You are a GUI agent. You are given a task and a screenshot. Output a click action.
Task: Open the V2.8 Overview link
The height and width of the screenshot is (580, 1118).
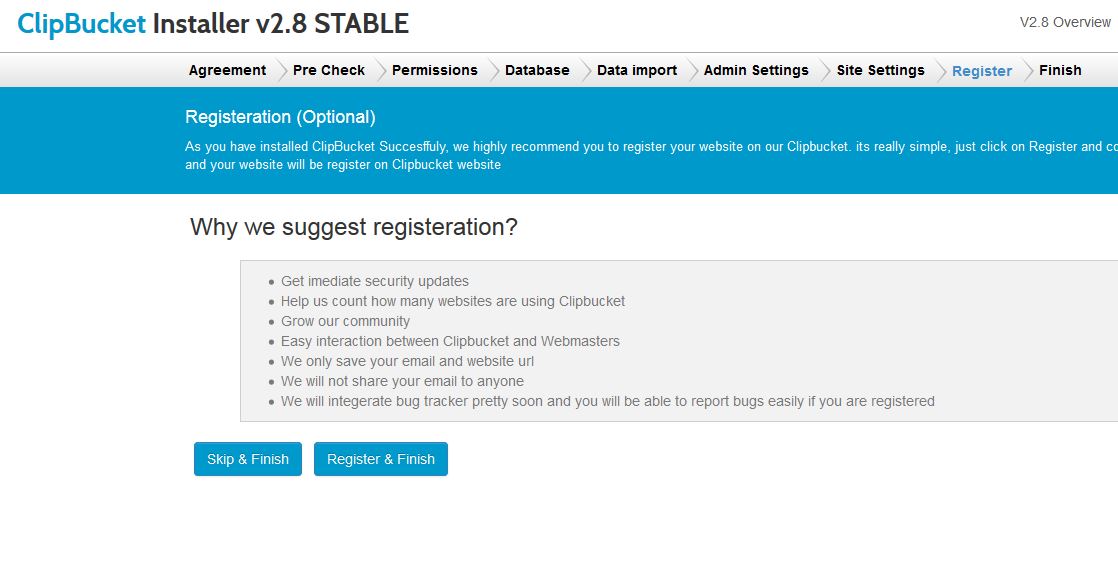coord(1065,22)
